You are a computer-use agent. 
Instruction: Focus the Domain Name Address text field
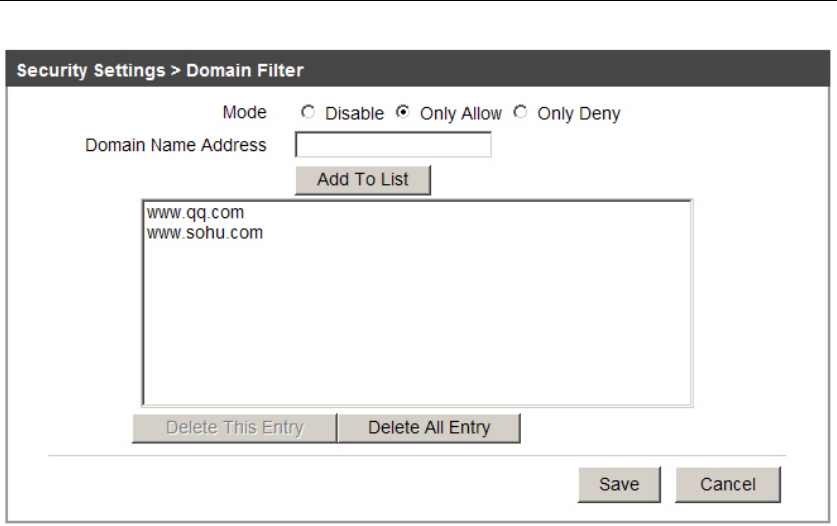393,146
